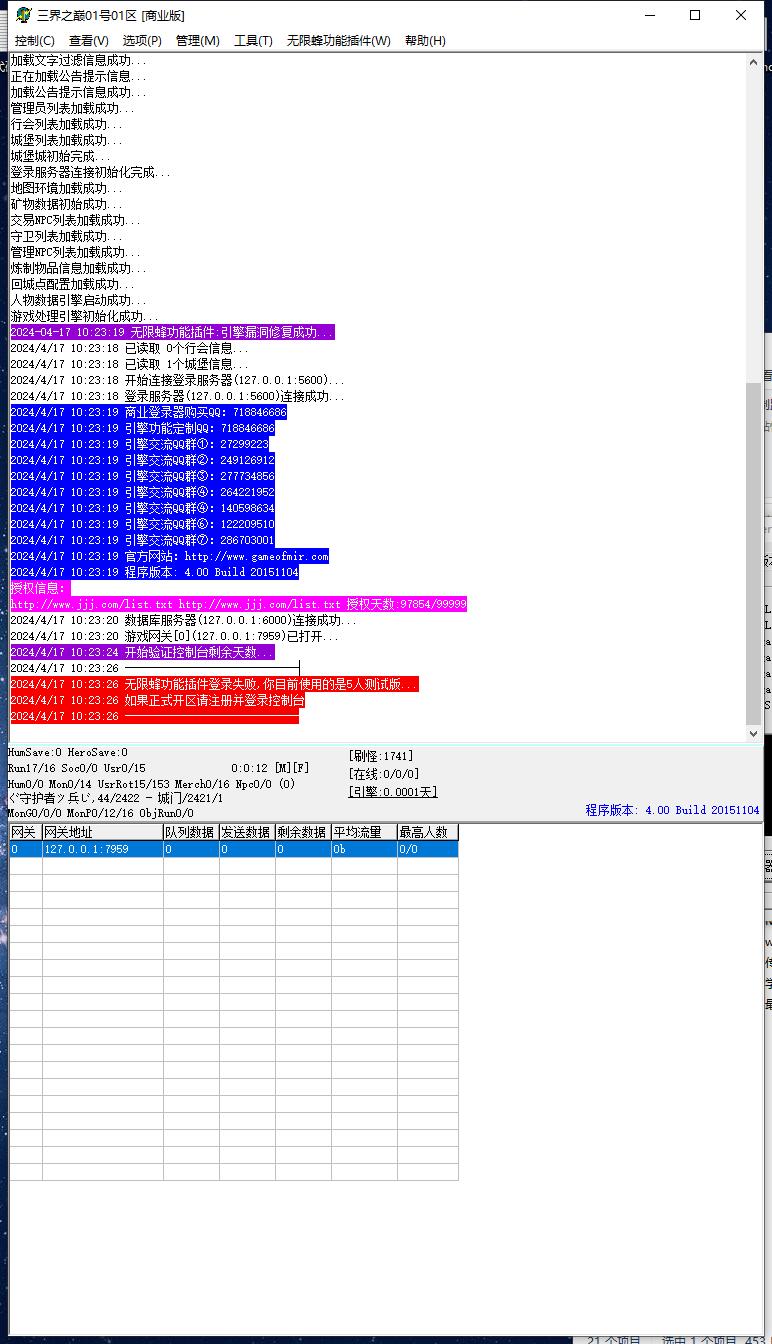The image size is (772, 1344).
Task: Open the 查看(V) menu
Action: point(89,41)
